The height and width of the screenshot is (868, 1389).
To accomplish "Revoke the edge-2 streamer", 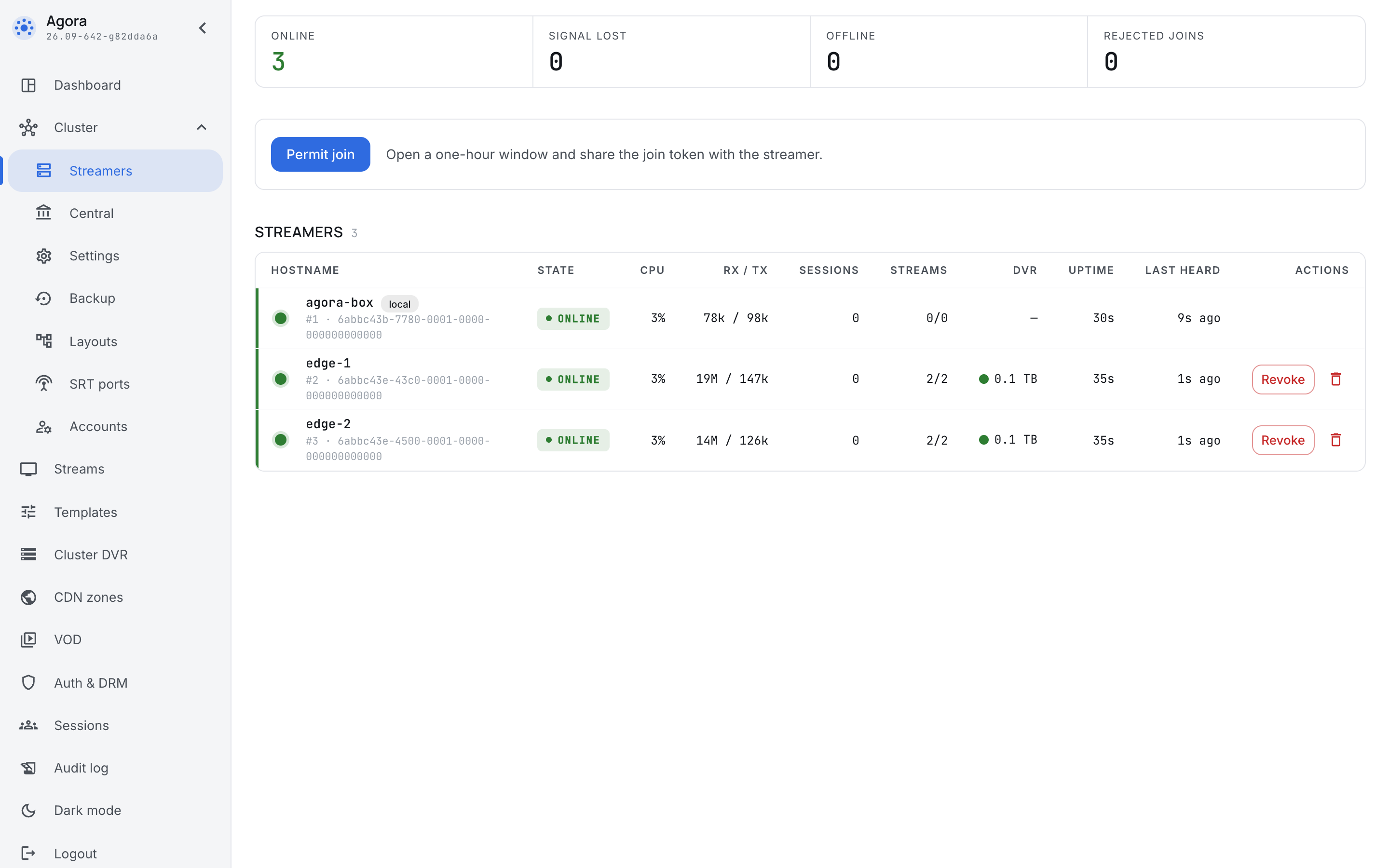I will [x=1283, y=440].
